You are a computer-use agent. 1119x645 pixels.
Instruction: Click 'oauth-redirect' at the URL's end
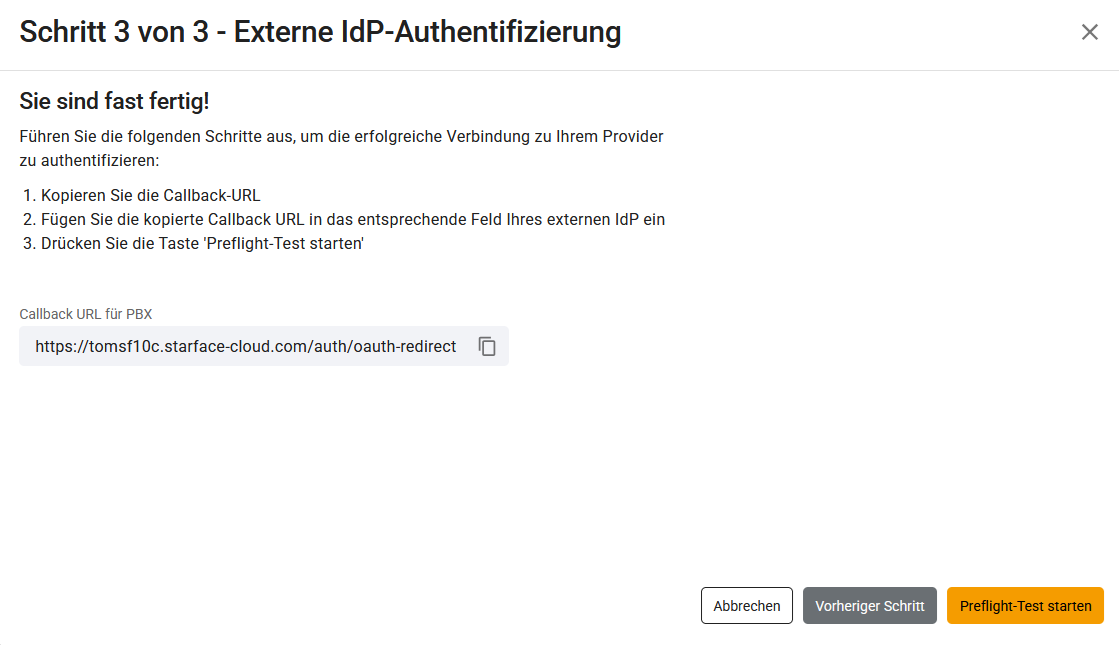click(404, 347)
